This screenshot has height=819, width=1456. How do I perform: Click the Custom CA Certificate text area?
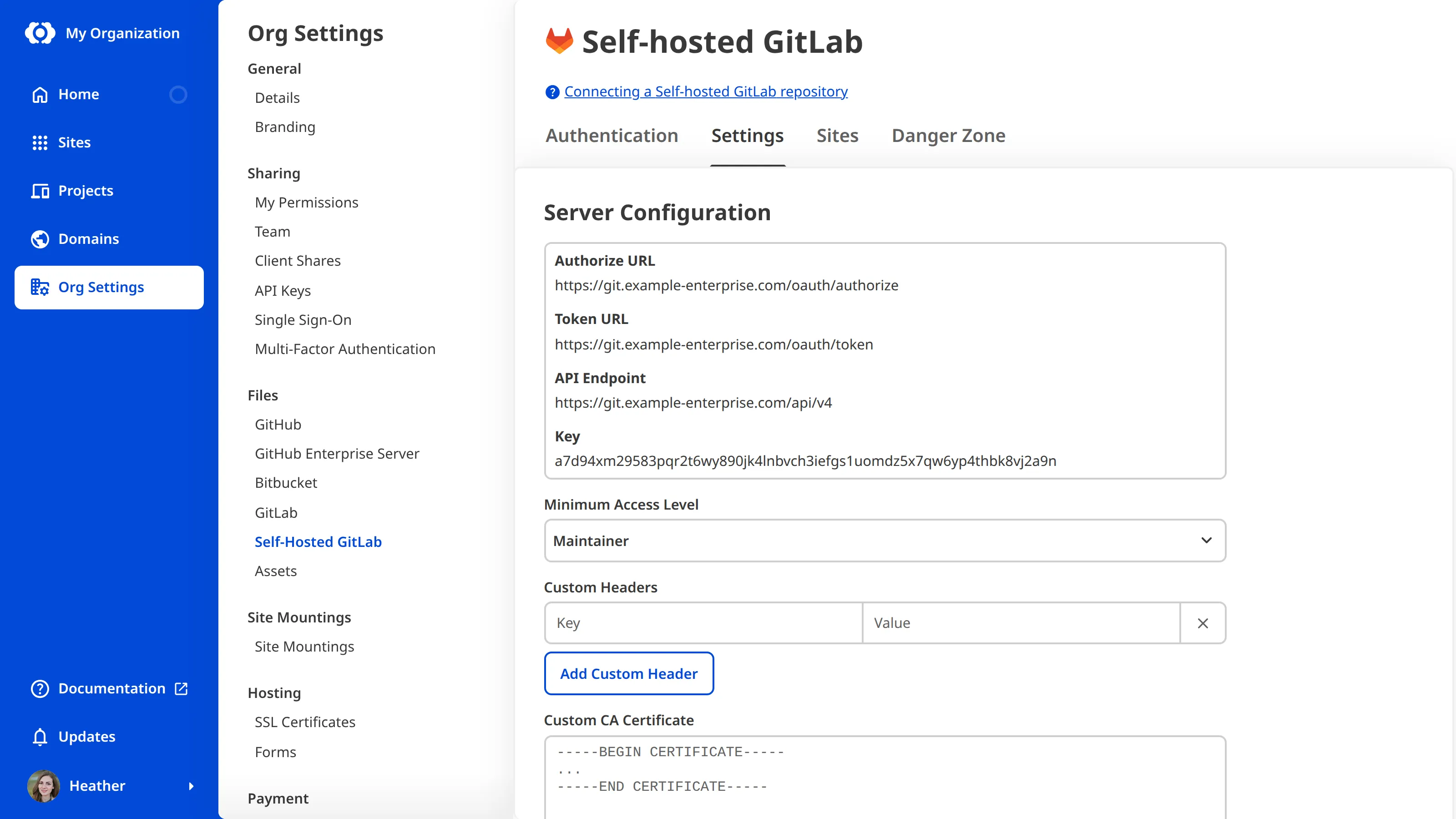(x=885, y=777)
